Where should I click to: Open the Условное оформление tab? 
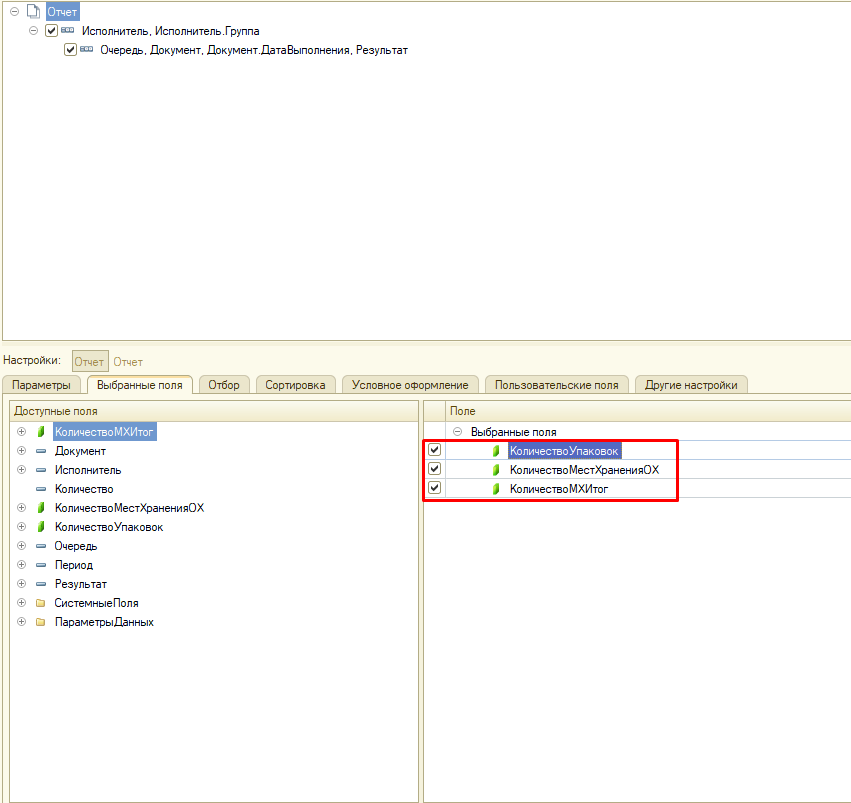click(x=410, y=385)
